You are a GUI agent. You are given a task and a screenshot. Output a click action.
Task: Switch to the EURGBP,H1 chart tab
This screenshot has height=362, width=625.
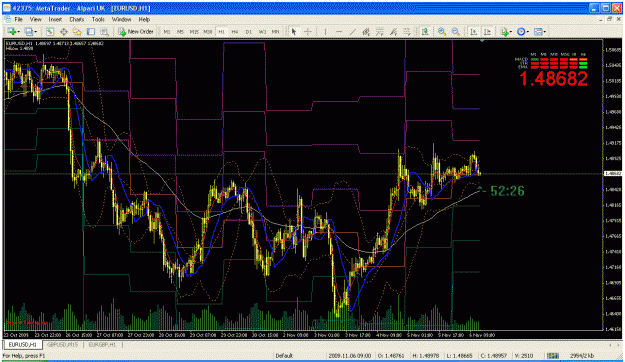[102, 344]
